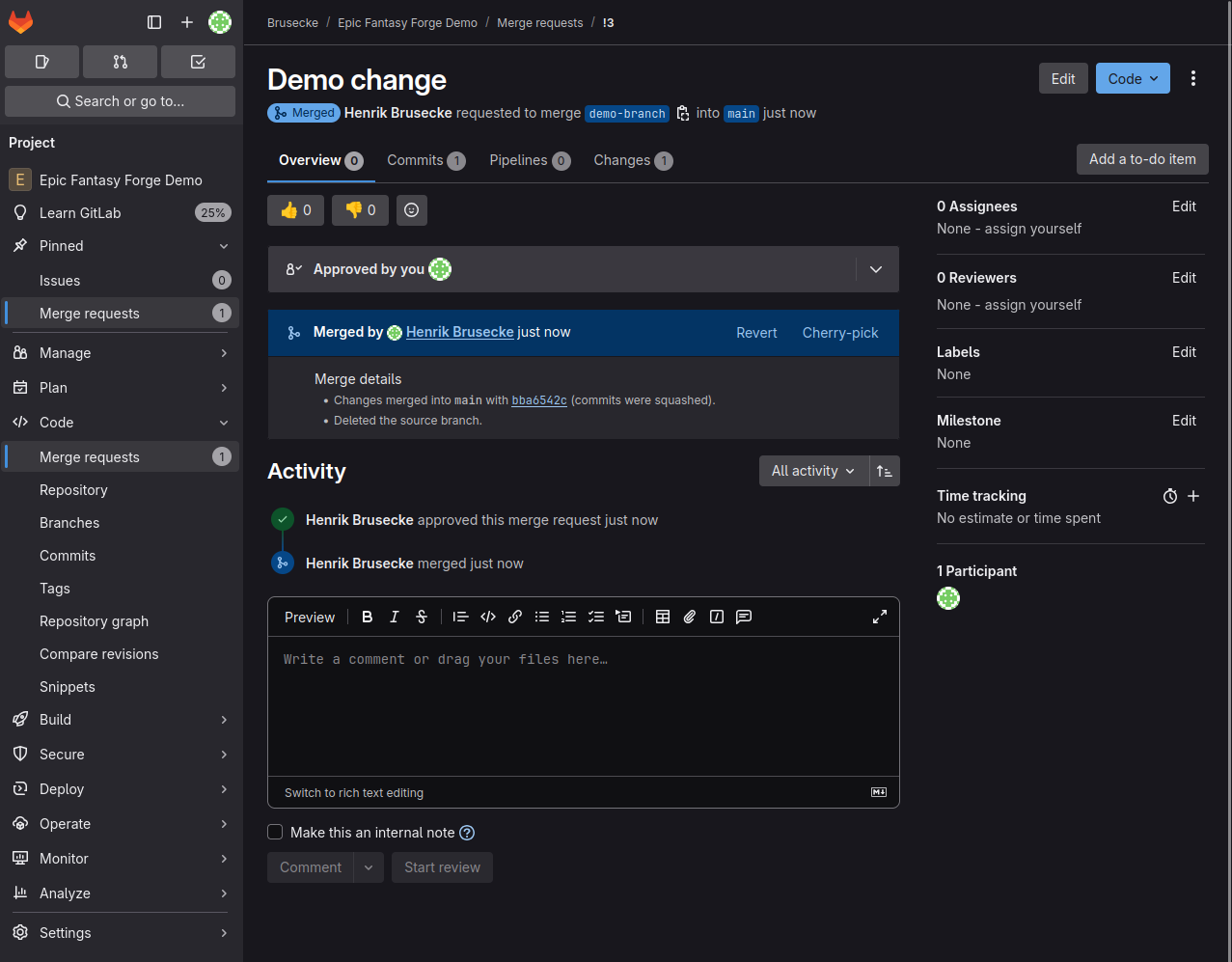
Task: Click the Cherry-pick button
Action: [x=840, y=333]
